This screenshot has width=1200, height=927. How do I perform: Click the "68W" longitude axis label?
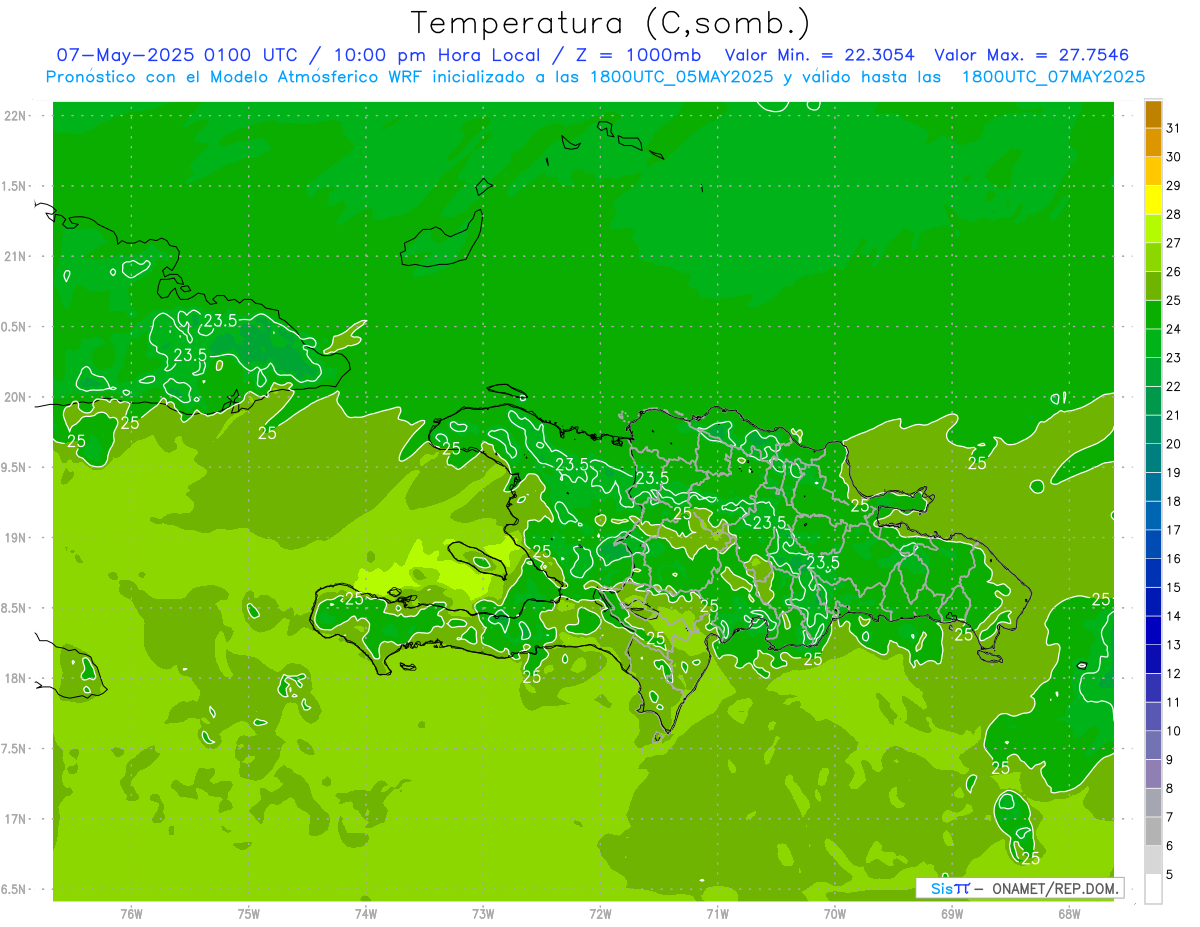tap(1069, 913)
